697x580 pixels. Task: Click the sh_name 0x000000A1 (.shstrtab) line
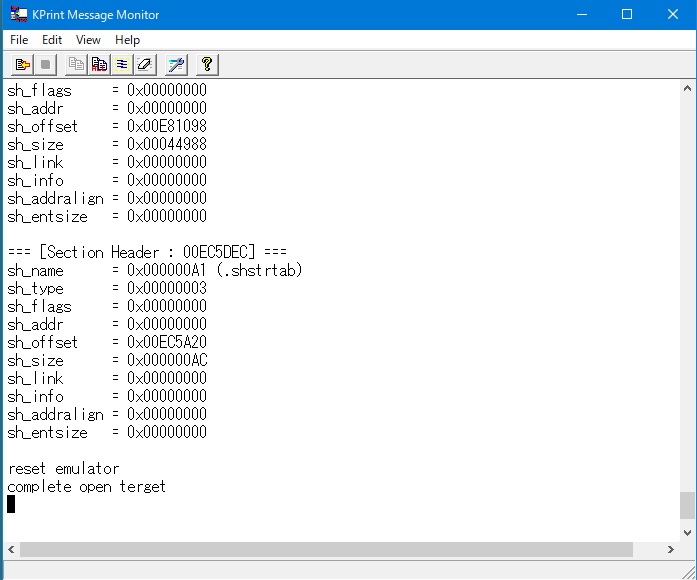pyautogui.click(x=155, y=270)
